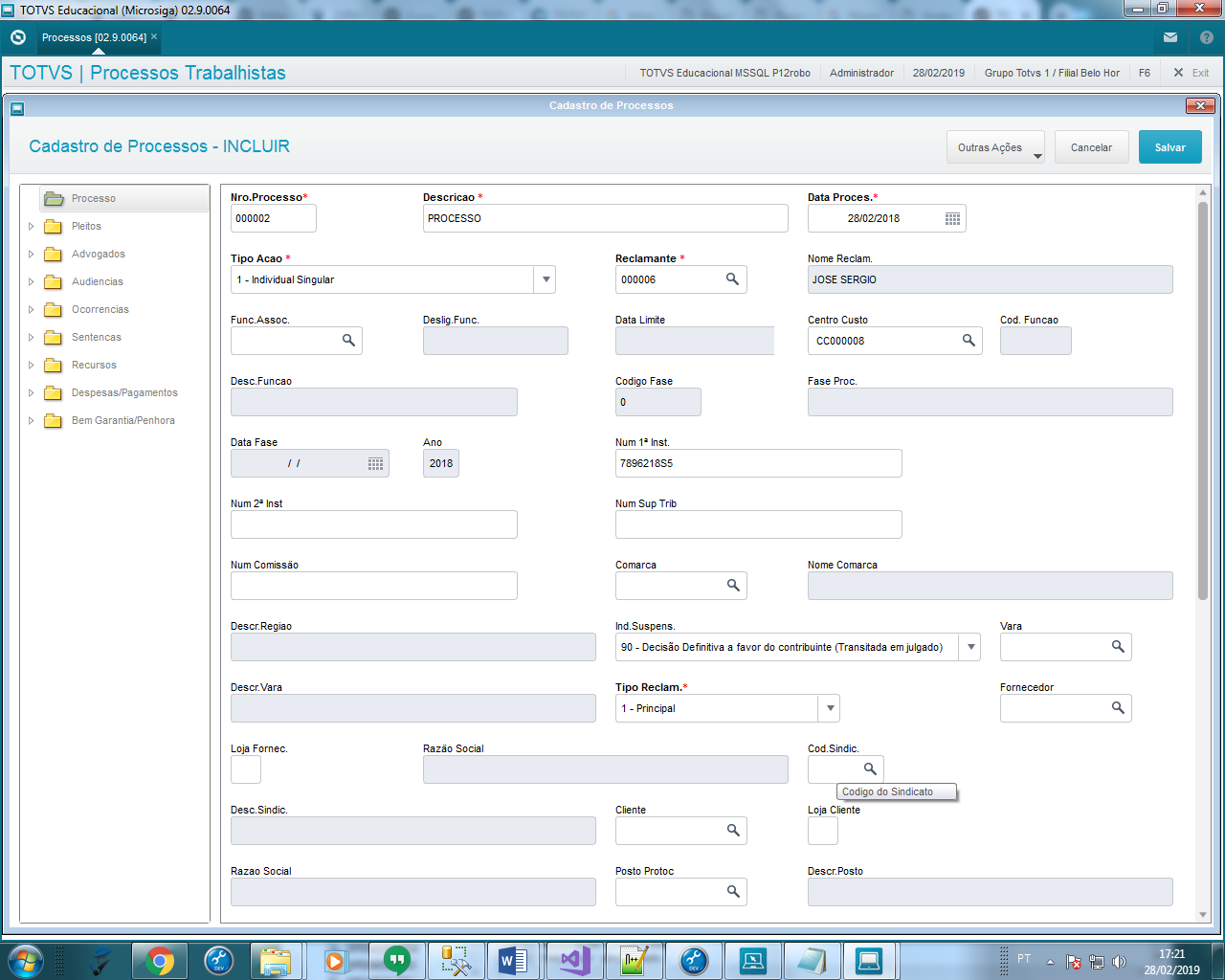Open Visual Studio from the taskbar
This screenshot has height=980, width=1225.
pyautogui.click(x=575, y=961)
